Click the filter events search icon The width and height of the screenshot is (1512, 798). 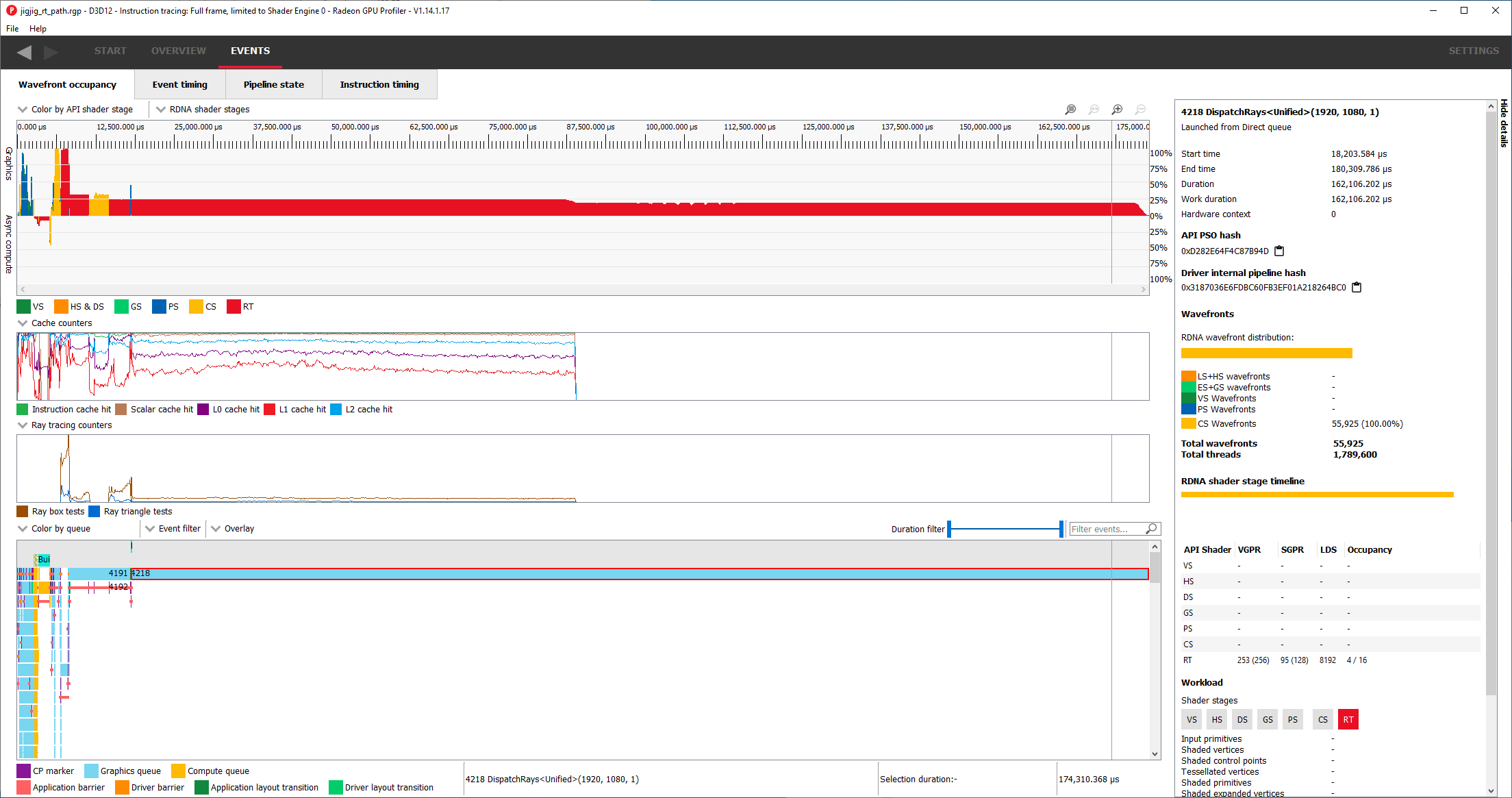click(x=1152, y=528)
